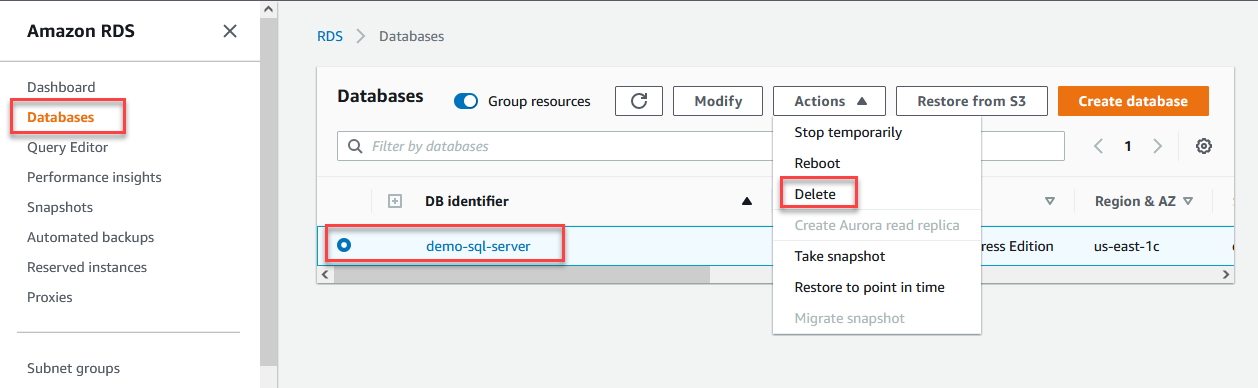Screen dimensions: 1258x388
Task: Focus the Filter by databases field
Action: pos(700,146)
